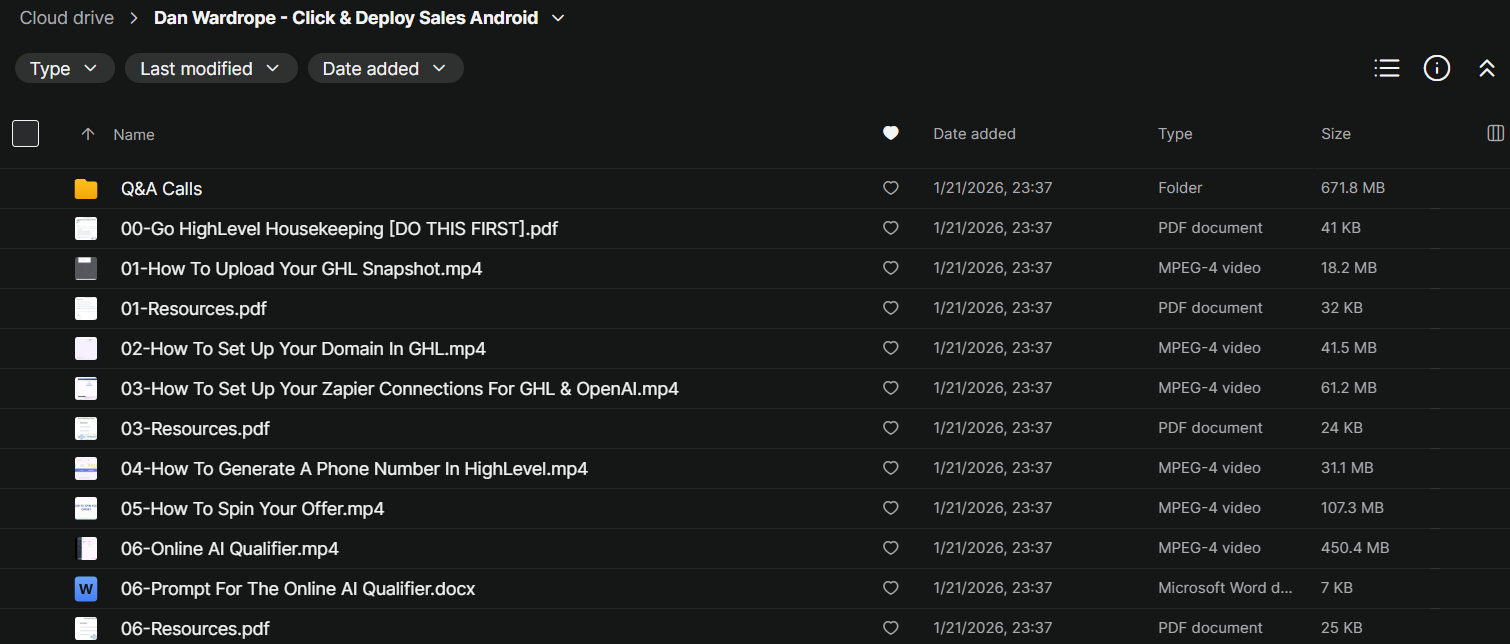Viewport: 1510px width, 644px height.
Task: Favorite the Q&A Calls folder
Action: pyautogui.click(x=891, y=188)
